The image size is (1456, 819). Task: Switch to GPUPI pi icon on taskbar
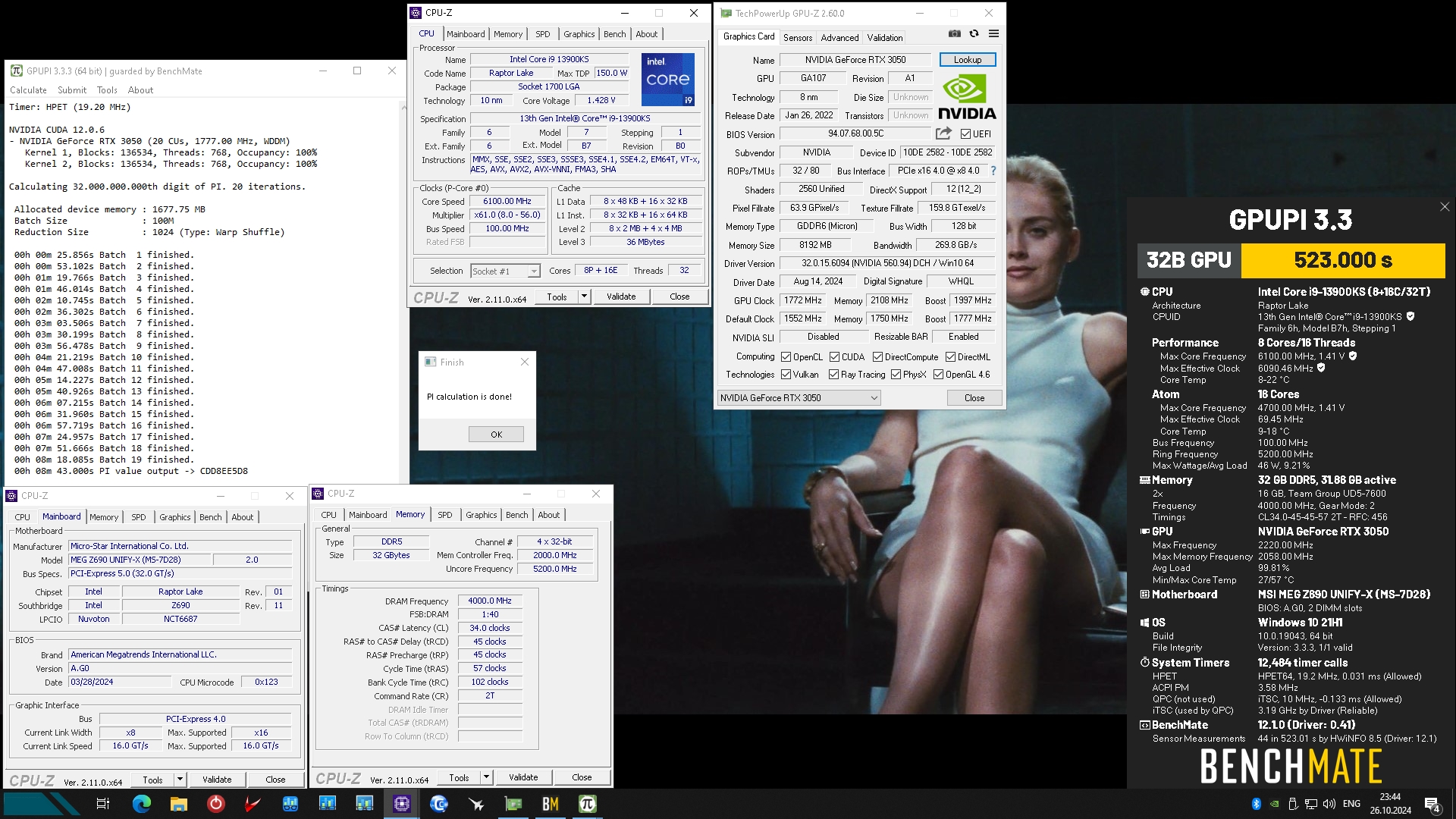click(588, 804)
